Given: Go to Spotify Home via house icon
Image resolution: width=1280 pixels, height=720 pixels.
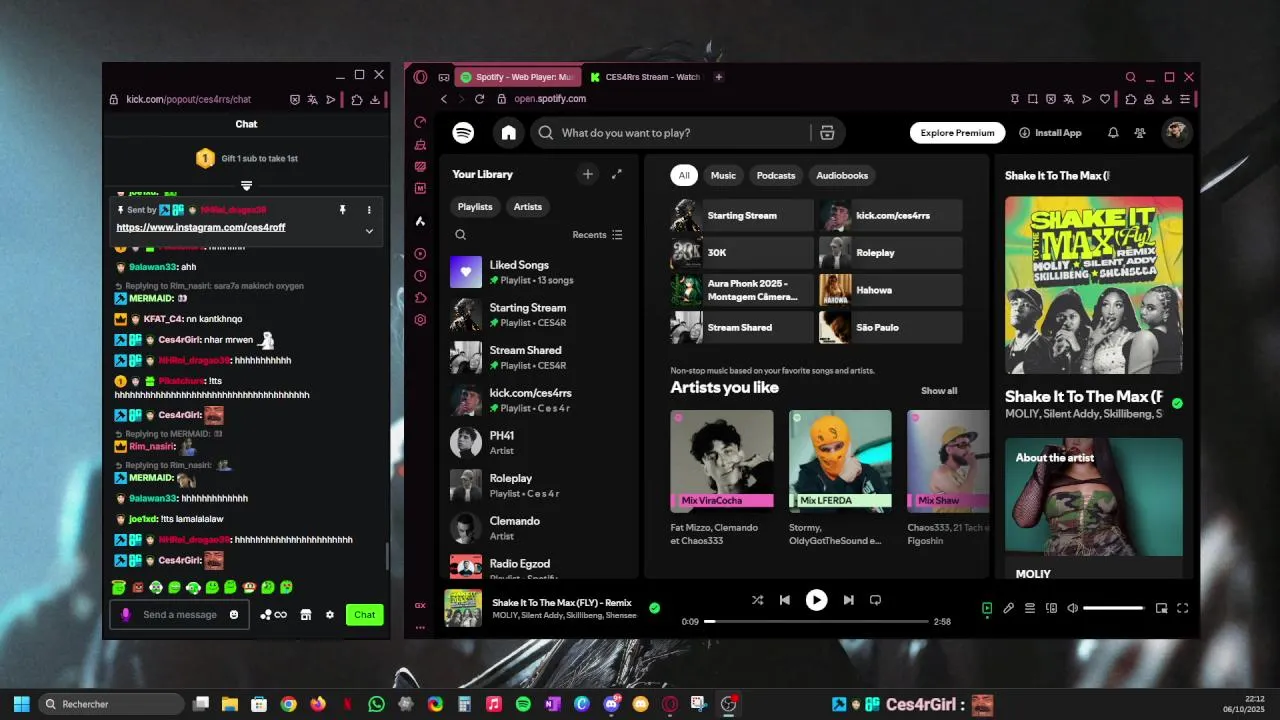Looking at the screenshot, I should pyautogui.click(x=509, y=132).
